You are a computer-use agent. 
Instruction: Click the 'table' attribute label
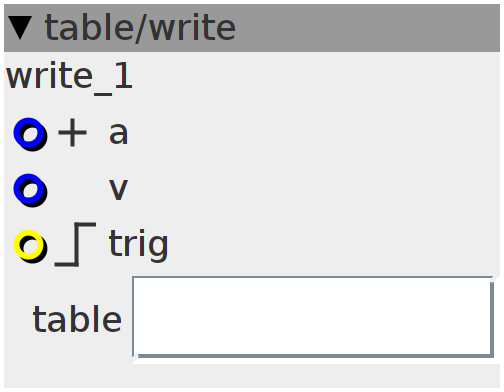(77, 319)
